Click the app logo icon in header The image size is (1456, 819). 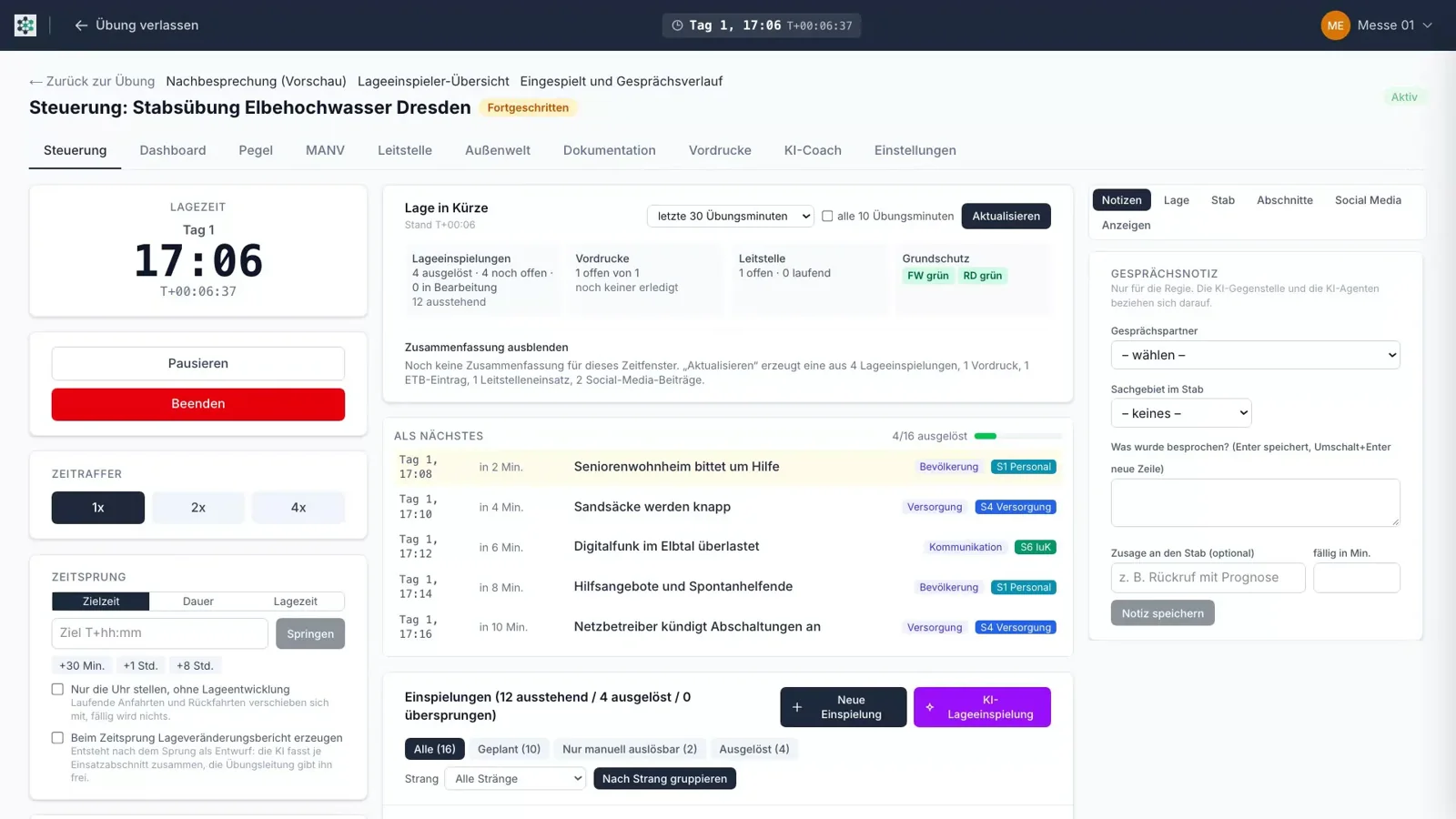25,25
